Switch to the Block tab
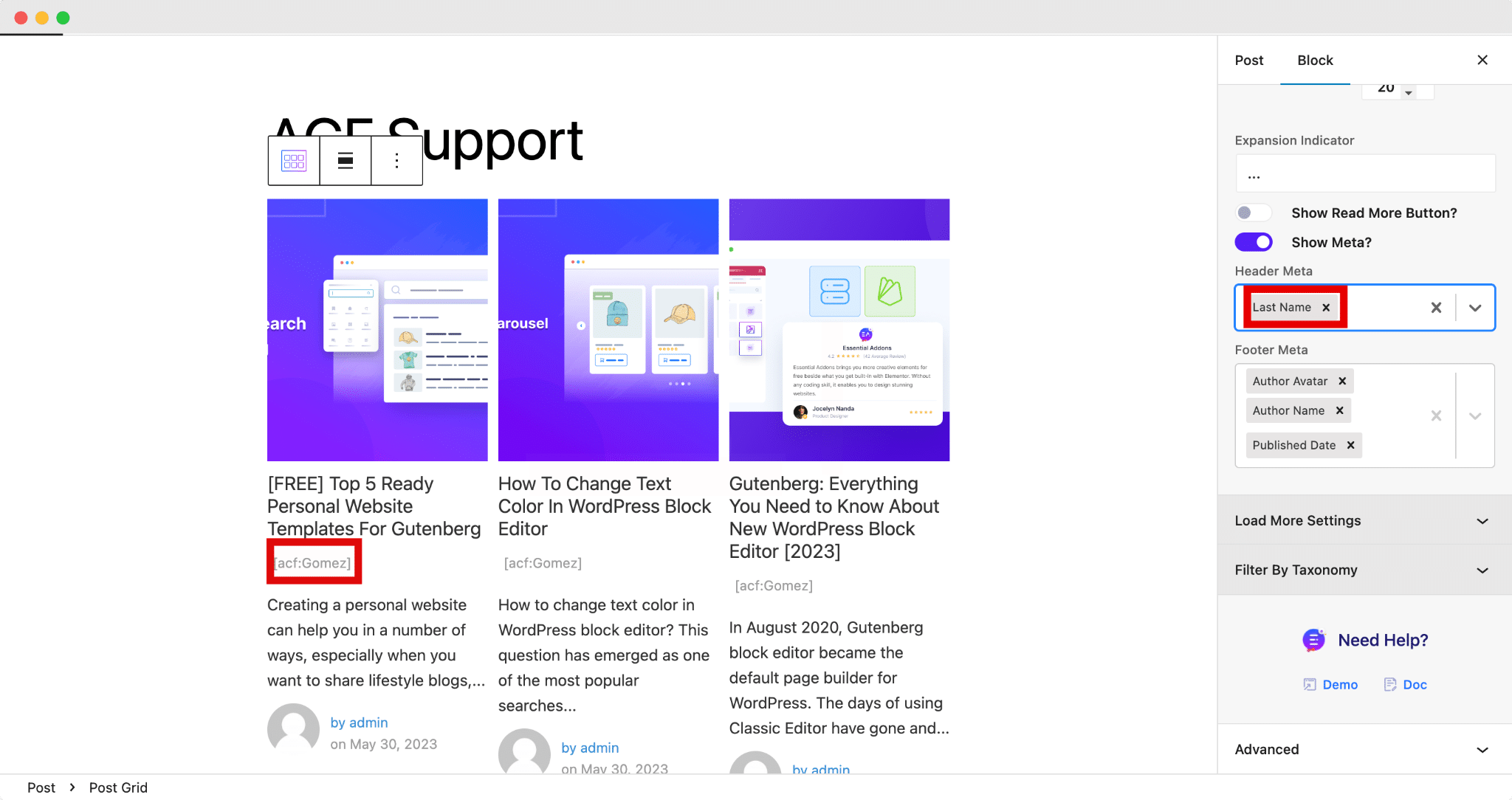Screen dimensions: 1512x800 [x=1314, y=60]
